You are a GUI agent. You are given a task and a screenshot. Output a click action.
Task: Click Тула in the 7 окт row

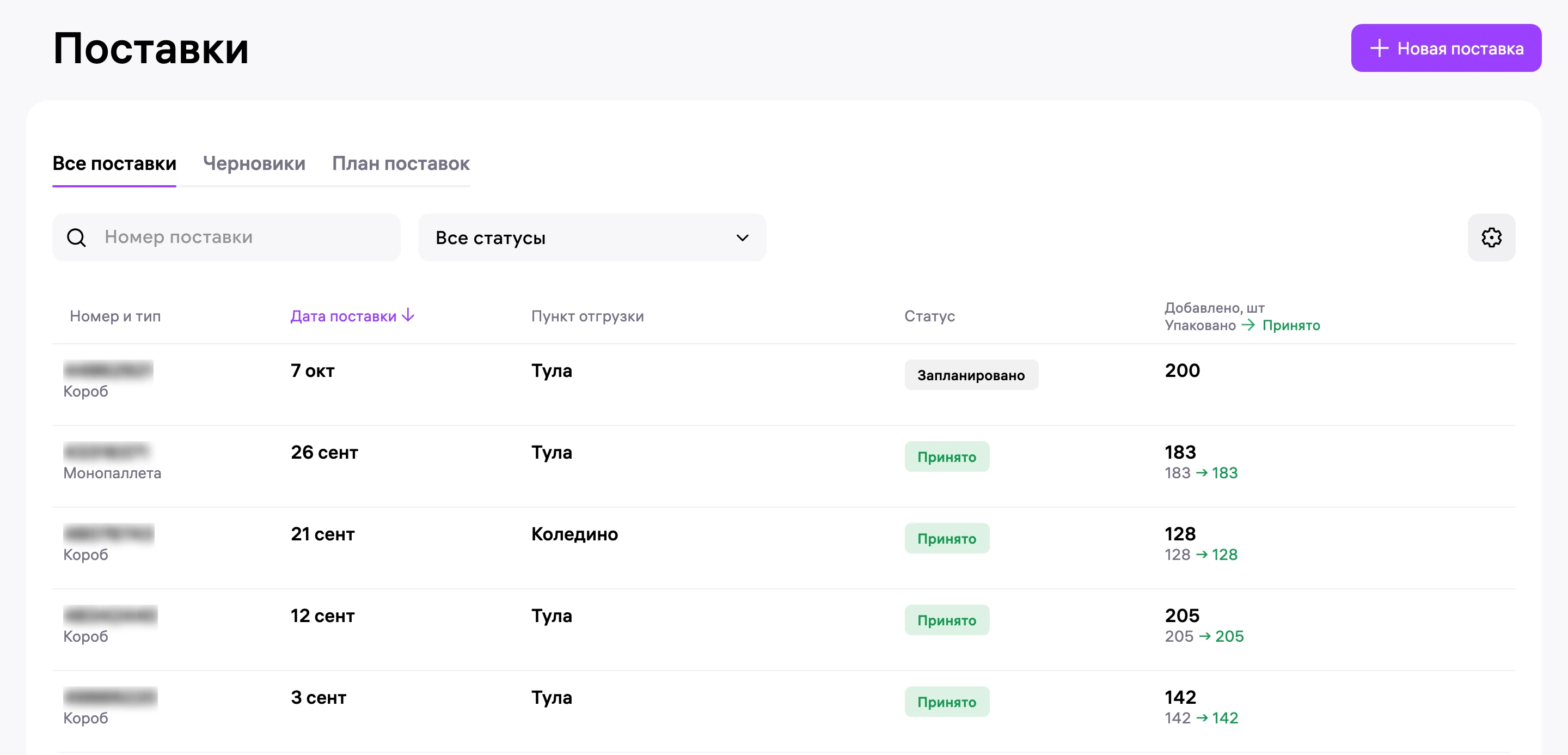(x=552, y=371)
